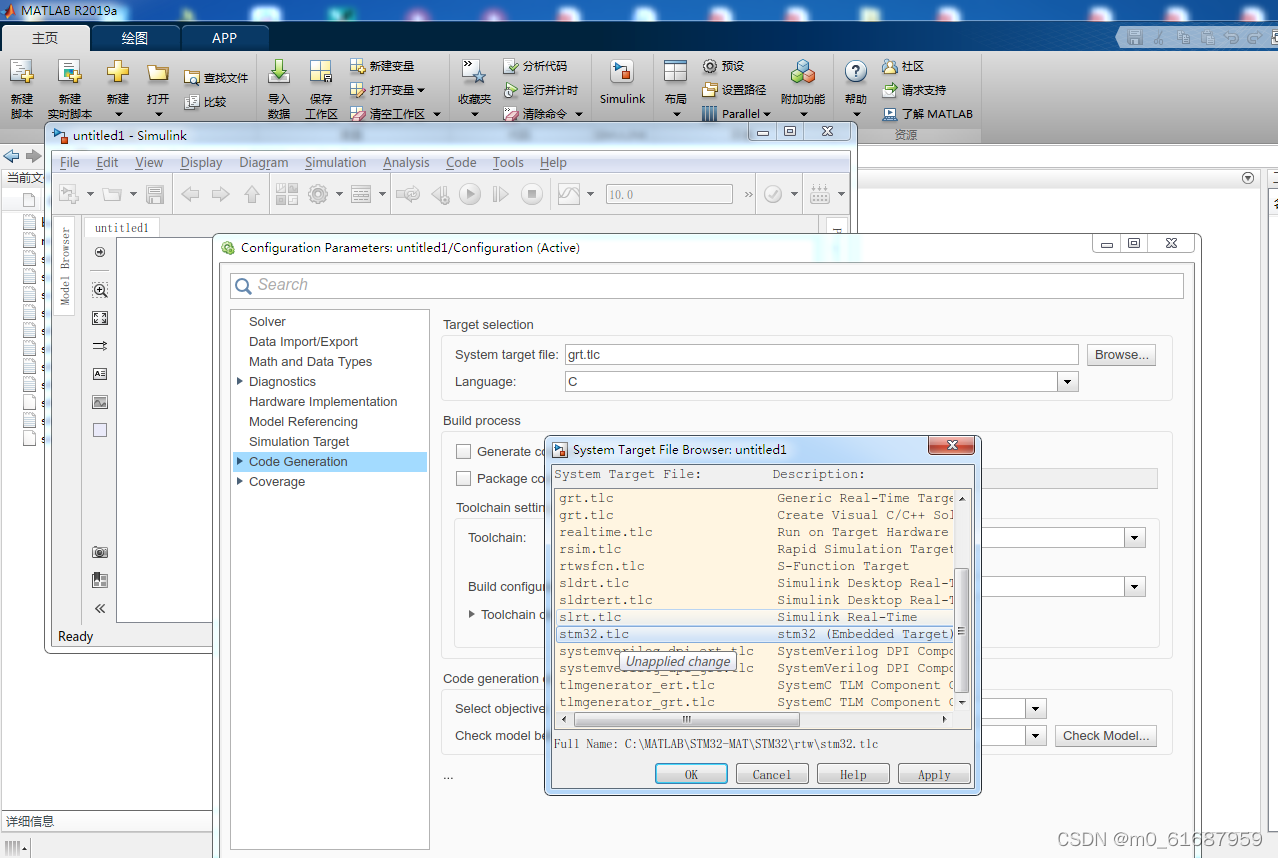Open the File menu in Simulink
Screen dimensions: 1278x858
tap(70, 162)
